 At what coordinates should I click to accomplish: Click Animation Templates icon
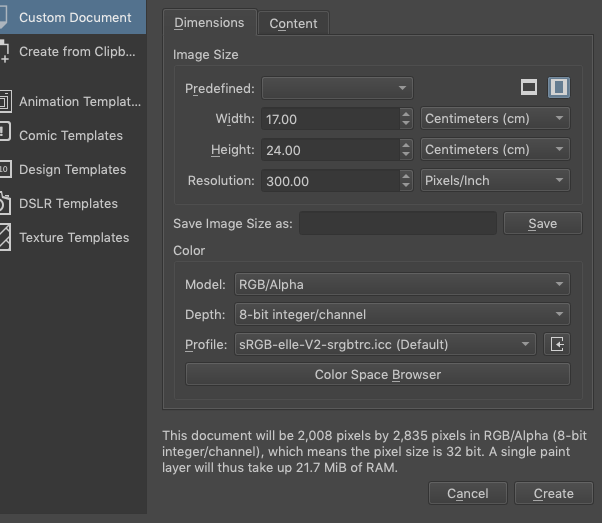tap(5, 102)
